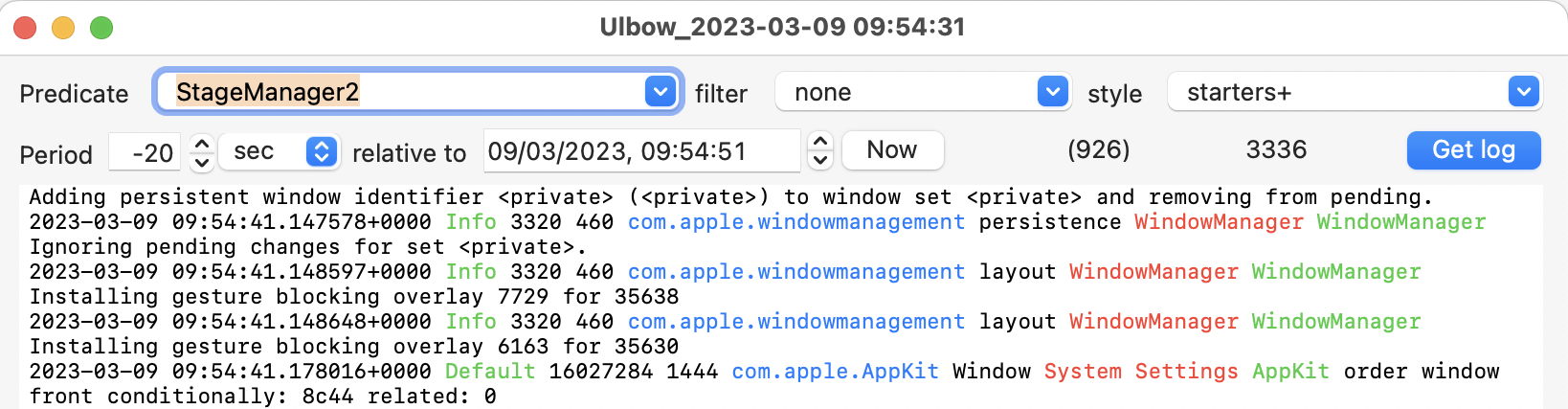
Task: Click the relative to date-time field
Action: pos(641,151)
